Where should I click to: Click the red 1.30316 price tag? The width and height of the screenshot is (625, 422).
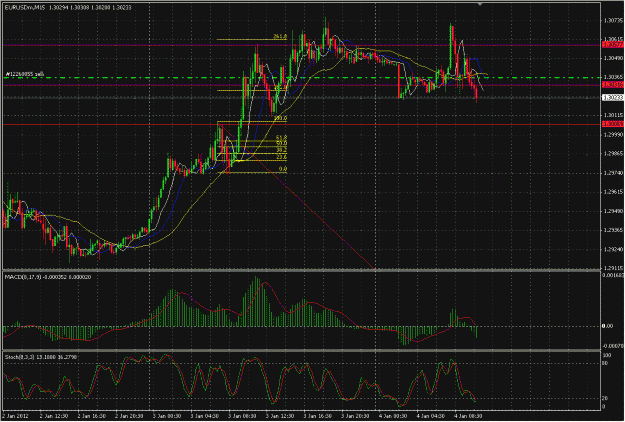point(612,84)
